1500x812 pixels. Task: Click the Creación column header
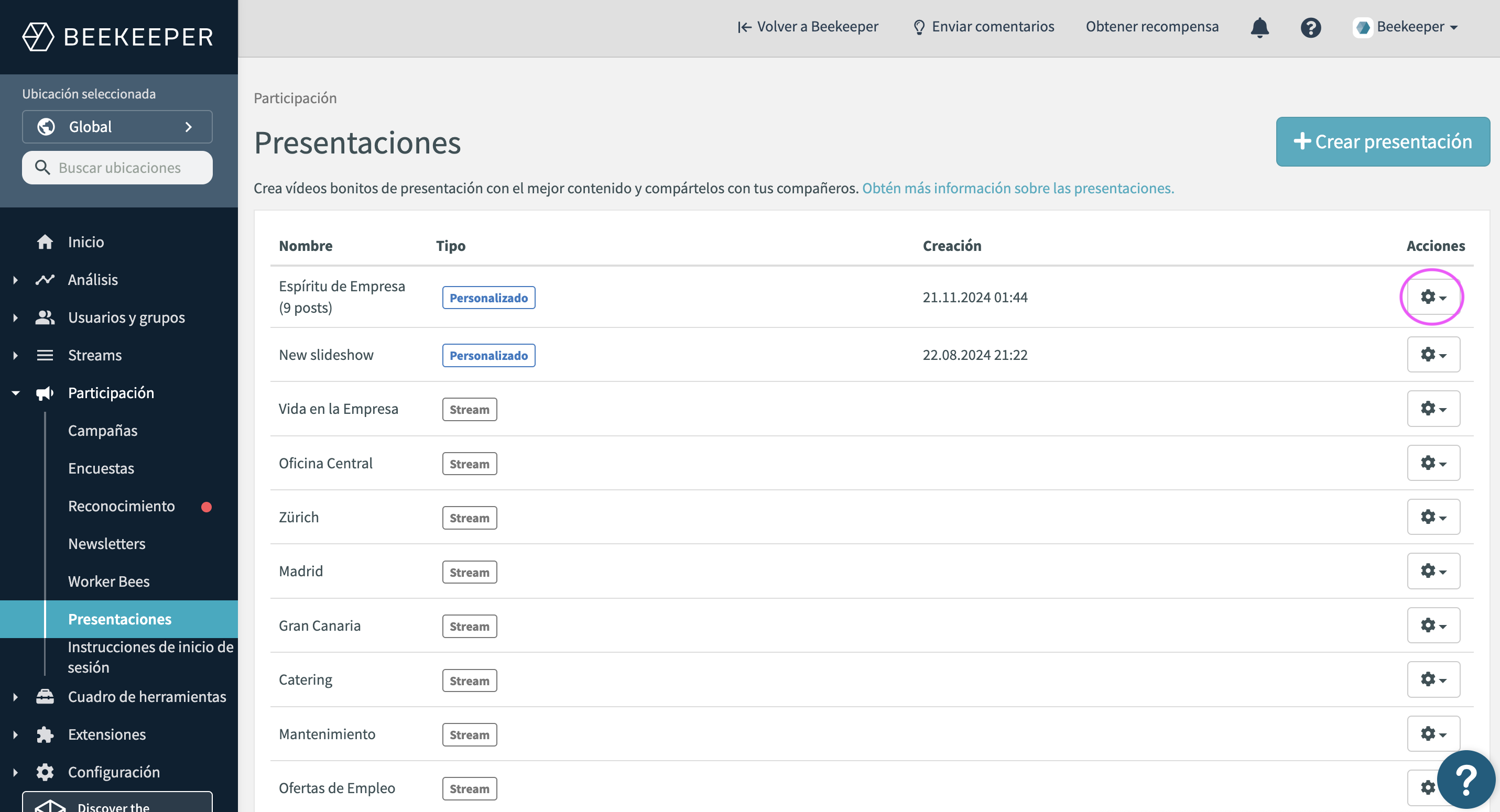[x=952, y=246]
